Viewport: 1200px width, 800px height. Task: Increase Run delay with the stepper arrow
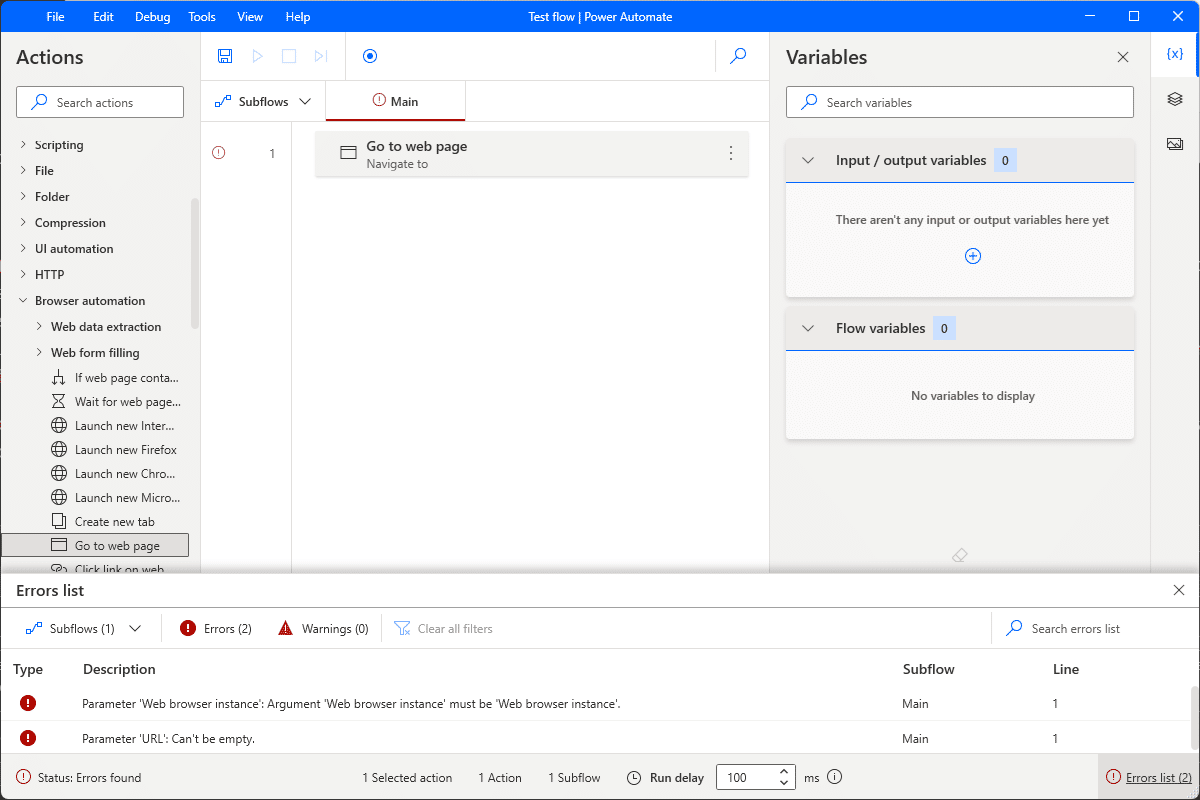[786, 771]
